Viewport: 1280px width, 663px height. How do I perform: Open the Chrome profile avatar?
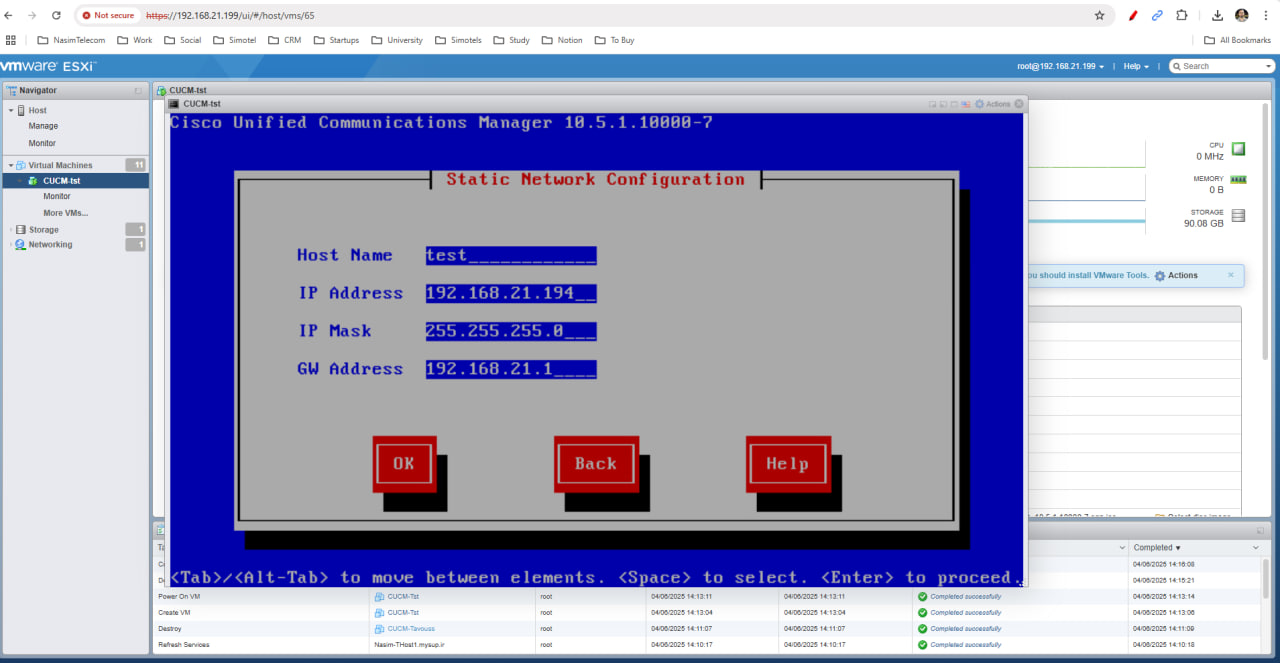point(1242,15)
